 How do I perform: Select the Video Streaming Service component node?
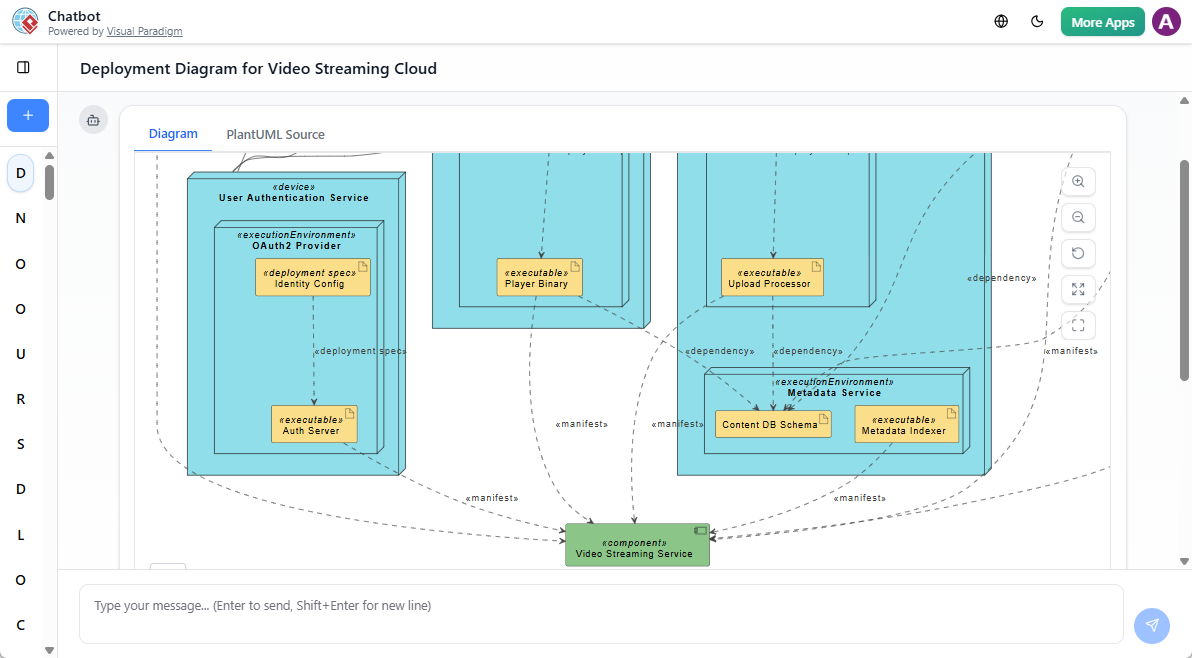637,544
